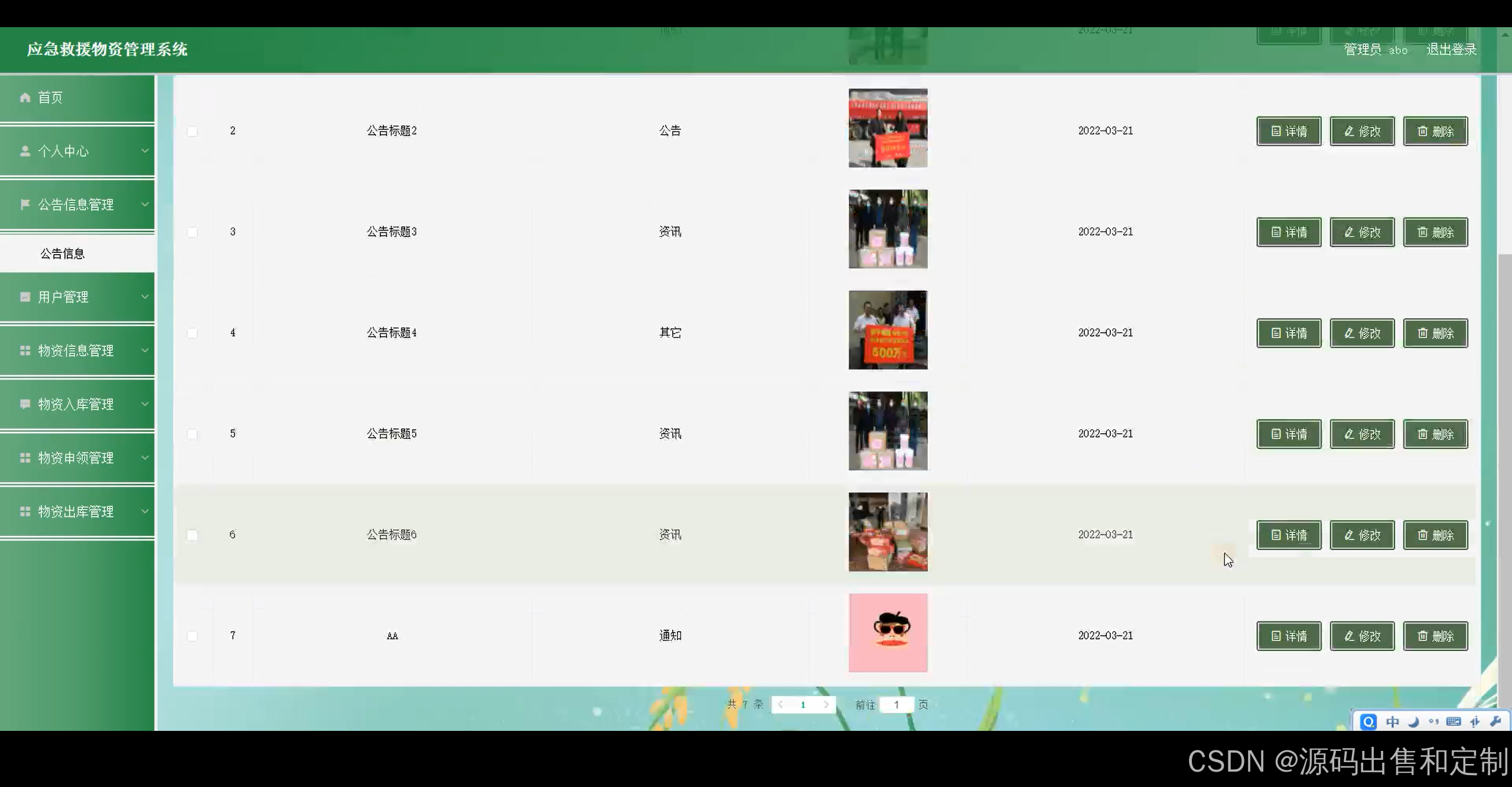Click the 前往 page number input
This screenshot has width=1512, height=787.
click(896, 704)
